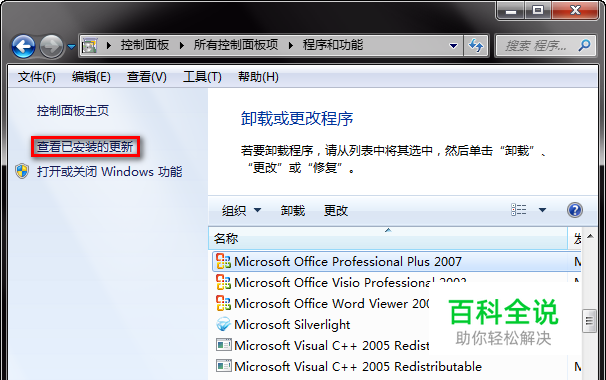The image size is (606, 380).
Task: Minimize the 程序和功能 window
Action: point(511,10)
